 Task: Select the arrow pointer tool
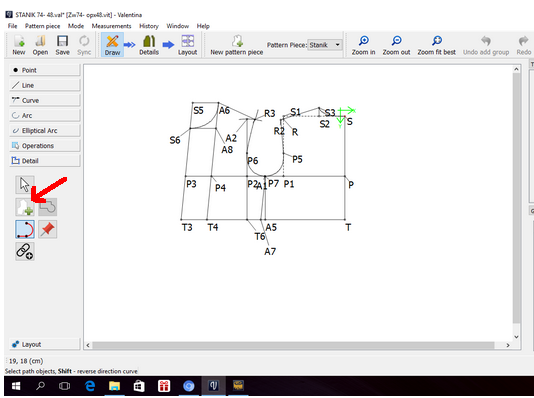(25, 185)
